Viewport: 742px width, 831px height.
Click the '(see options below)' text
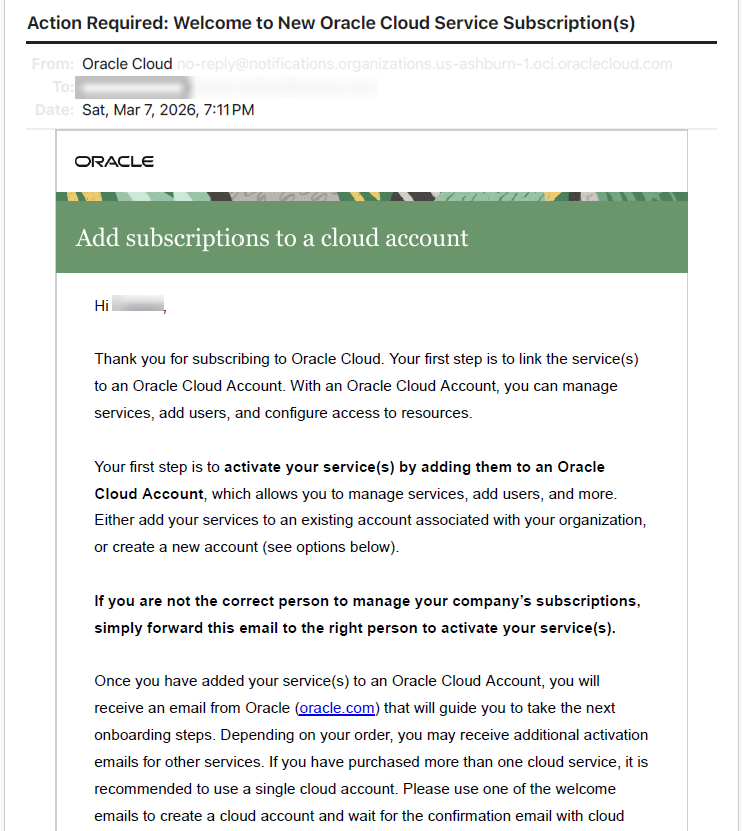[330, 547]
